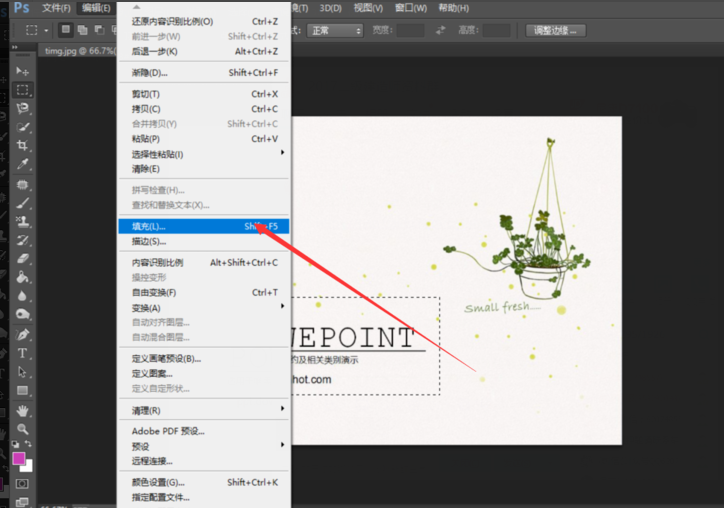
Task: Enable the New Selection mode button
Action: click(65, 31)
